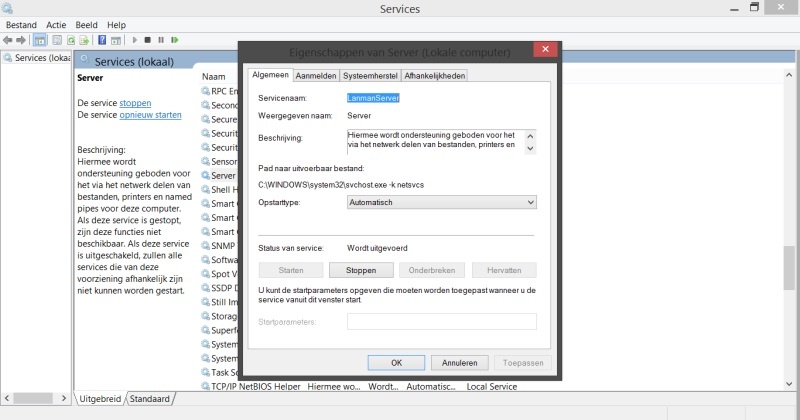Go forward with the toolbar right arrow
800x420 pixels.
coord(21,40)
